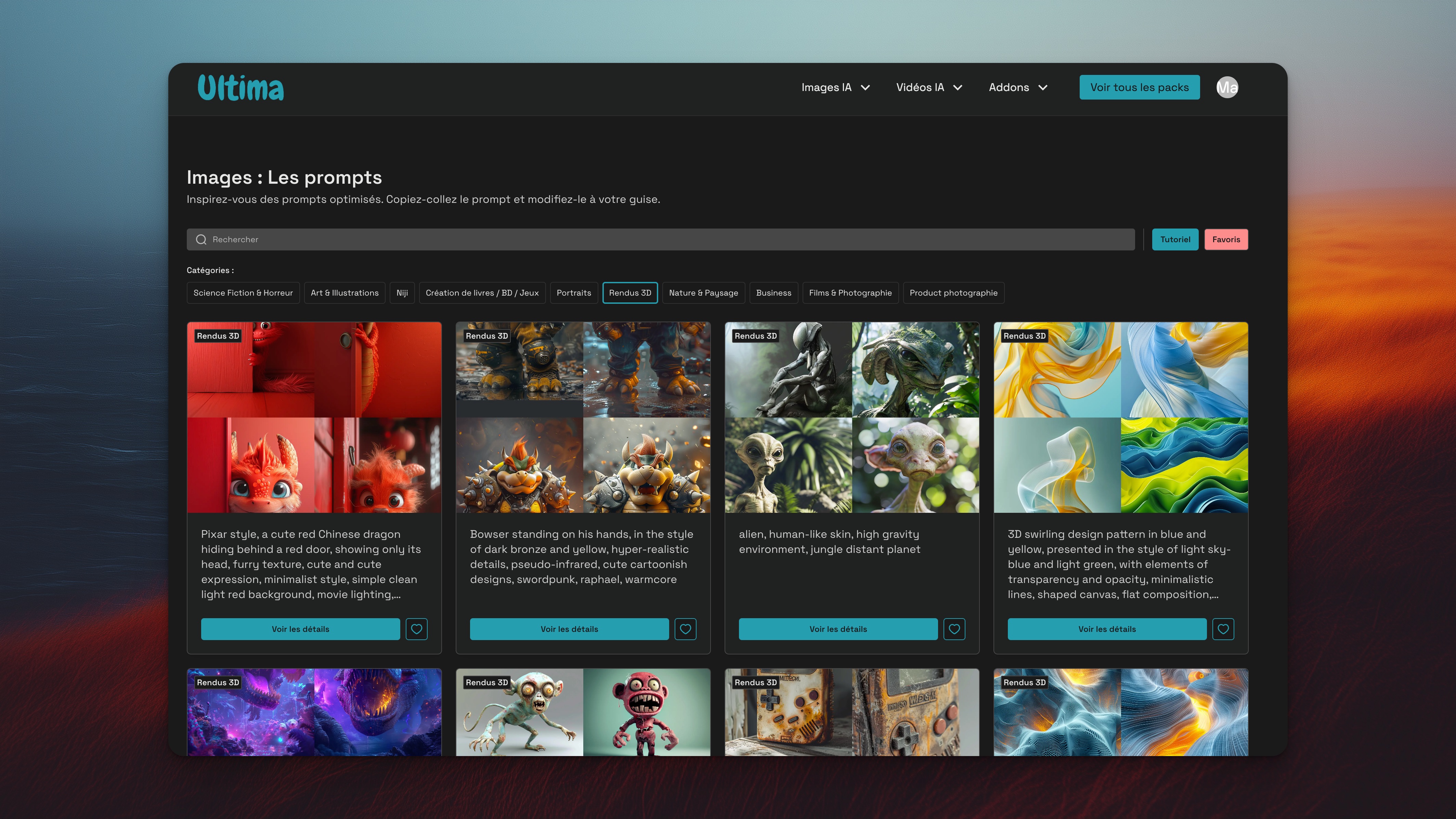The width and height of the screenshot is (1456, 819).
Task: Expand the Addons menu chevron
Action: (1043, 88)
